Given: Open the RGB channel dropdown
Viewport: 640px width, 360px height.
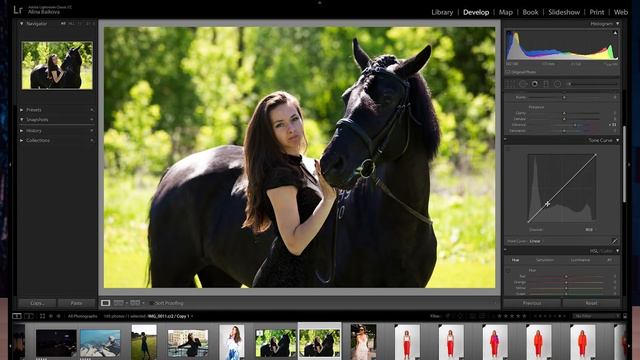Looking at the screenshot, I should (x=590, y=230).
